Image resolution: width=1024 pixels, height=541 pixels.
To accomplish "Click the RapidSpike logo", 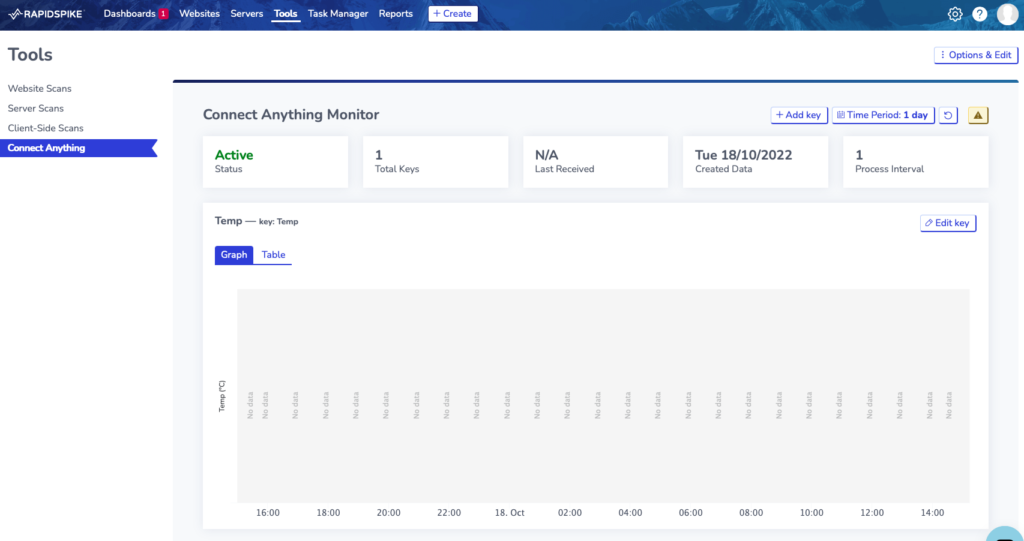I will pyautogui.click(x=46, y=14).
